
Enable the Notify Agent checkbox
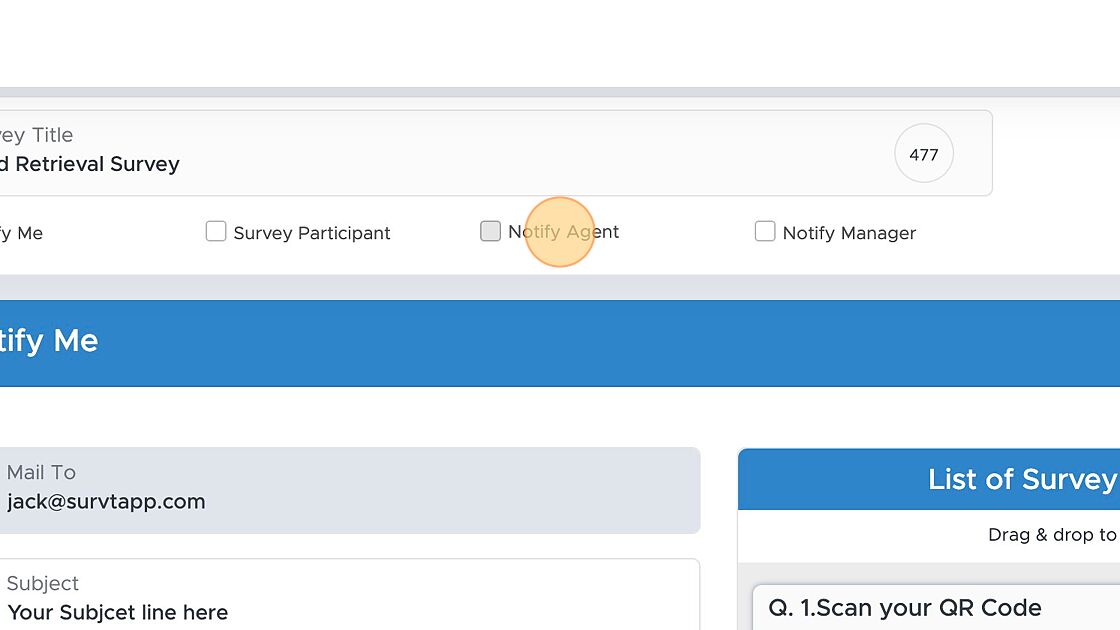click(x=491, y=231)
